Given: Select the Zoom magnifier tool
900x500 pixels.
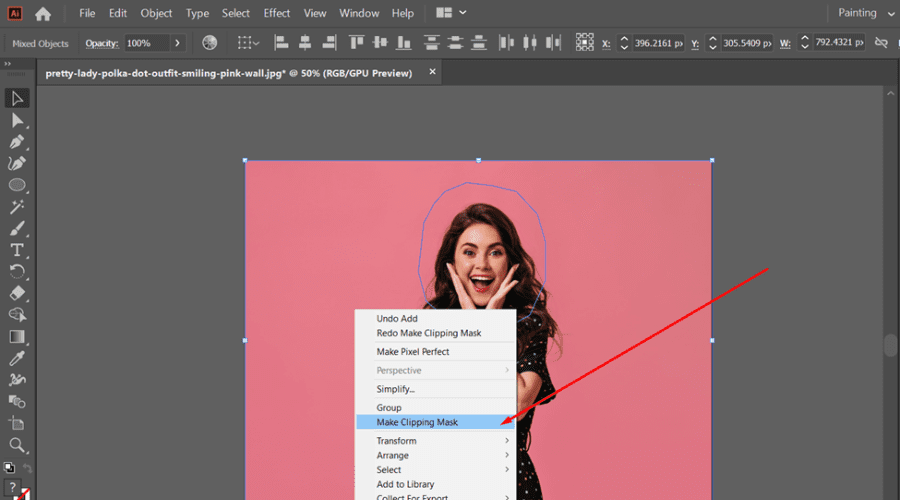Looking at the screenshot, I should (x=17, y=445).
